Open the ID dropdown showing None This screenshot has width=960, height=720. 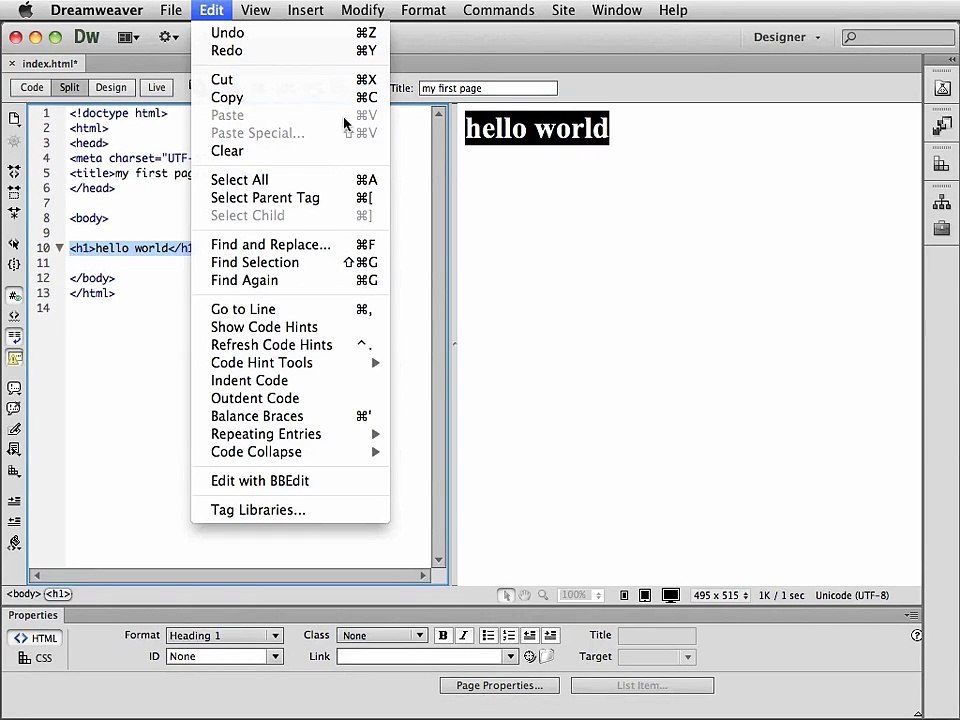(224, 656)
